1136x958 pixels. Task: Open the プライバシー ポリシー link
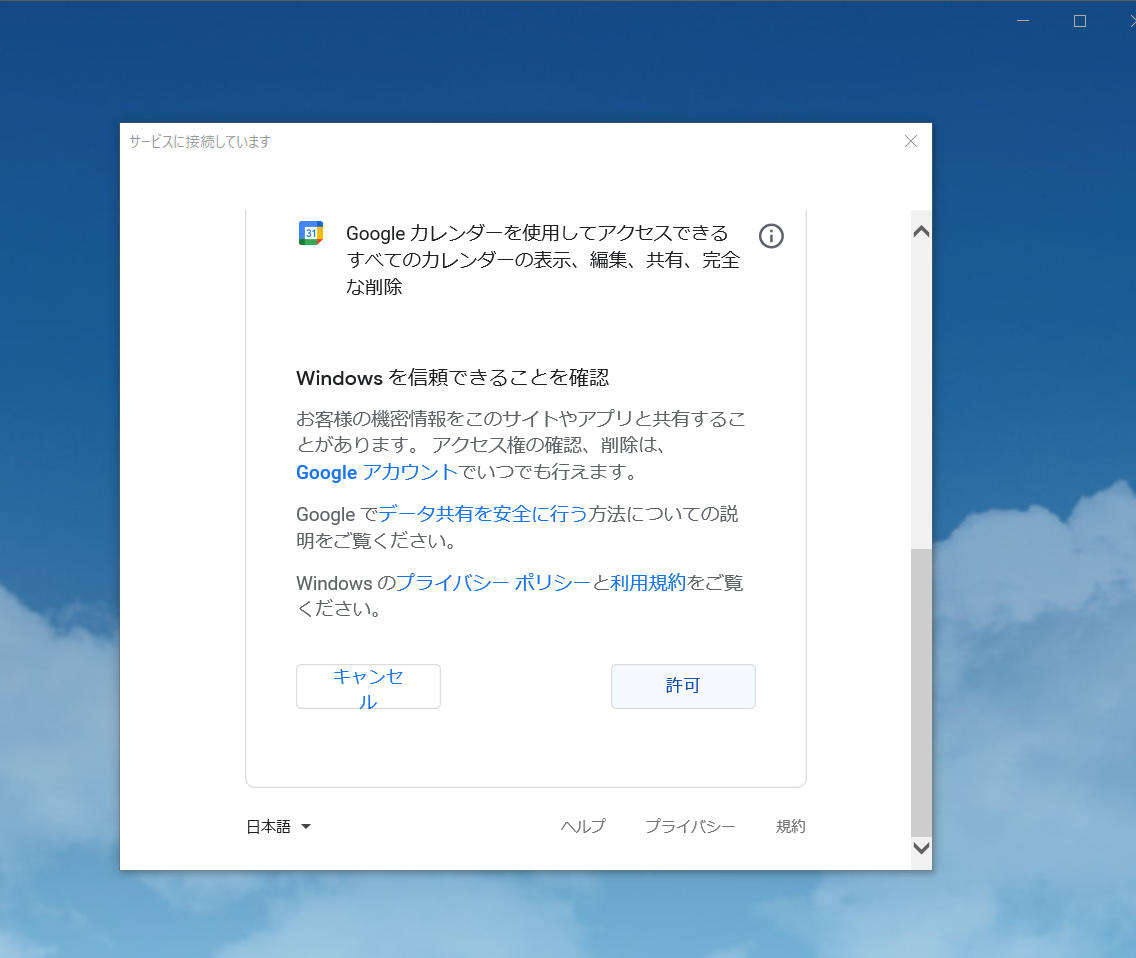pos(493,583)
